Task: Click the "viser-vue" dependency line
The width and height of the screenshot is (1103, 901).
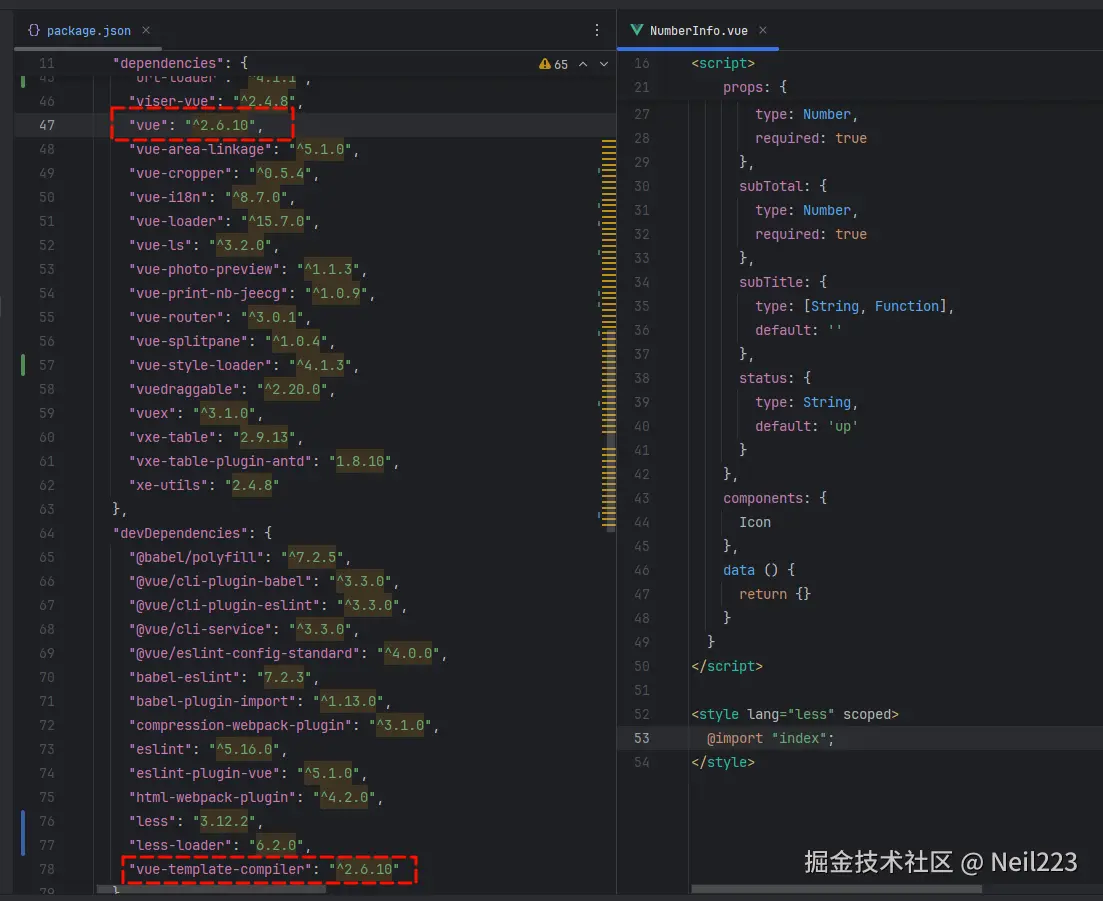Action: (x=216, y=101)
